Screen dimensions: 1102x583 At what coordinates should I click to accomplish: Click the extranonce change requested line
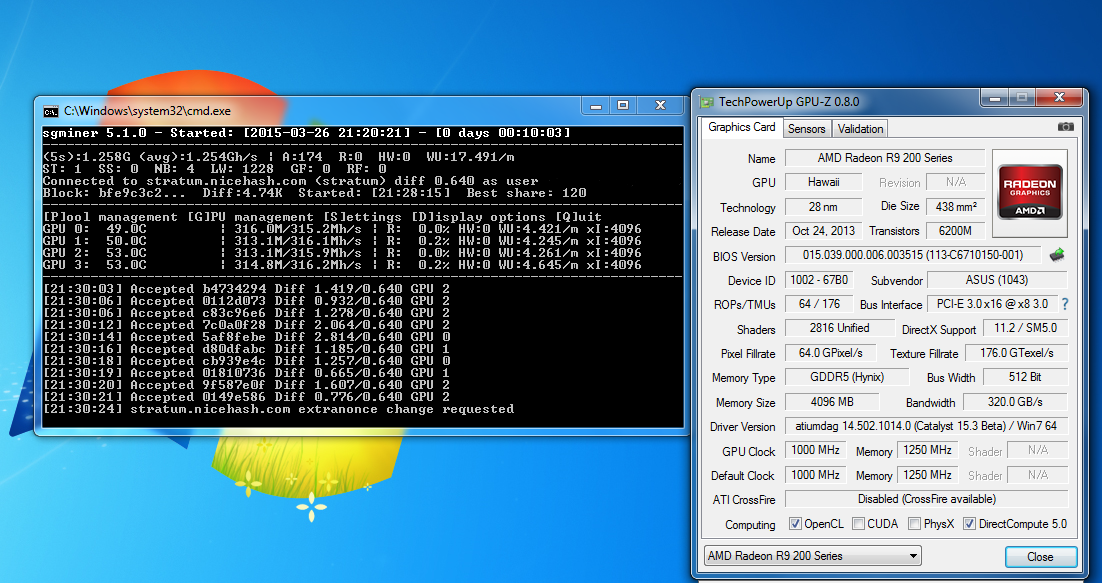(278, 409)
